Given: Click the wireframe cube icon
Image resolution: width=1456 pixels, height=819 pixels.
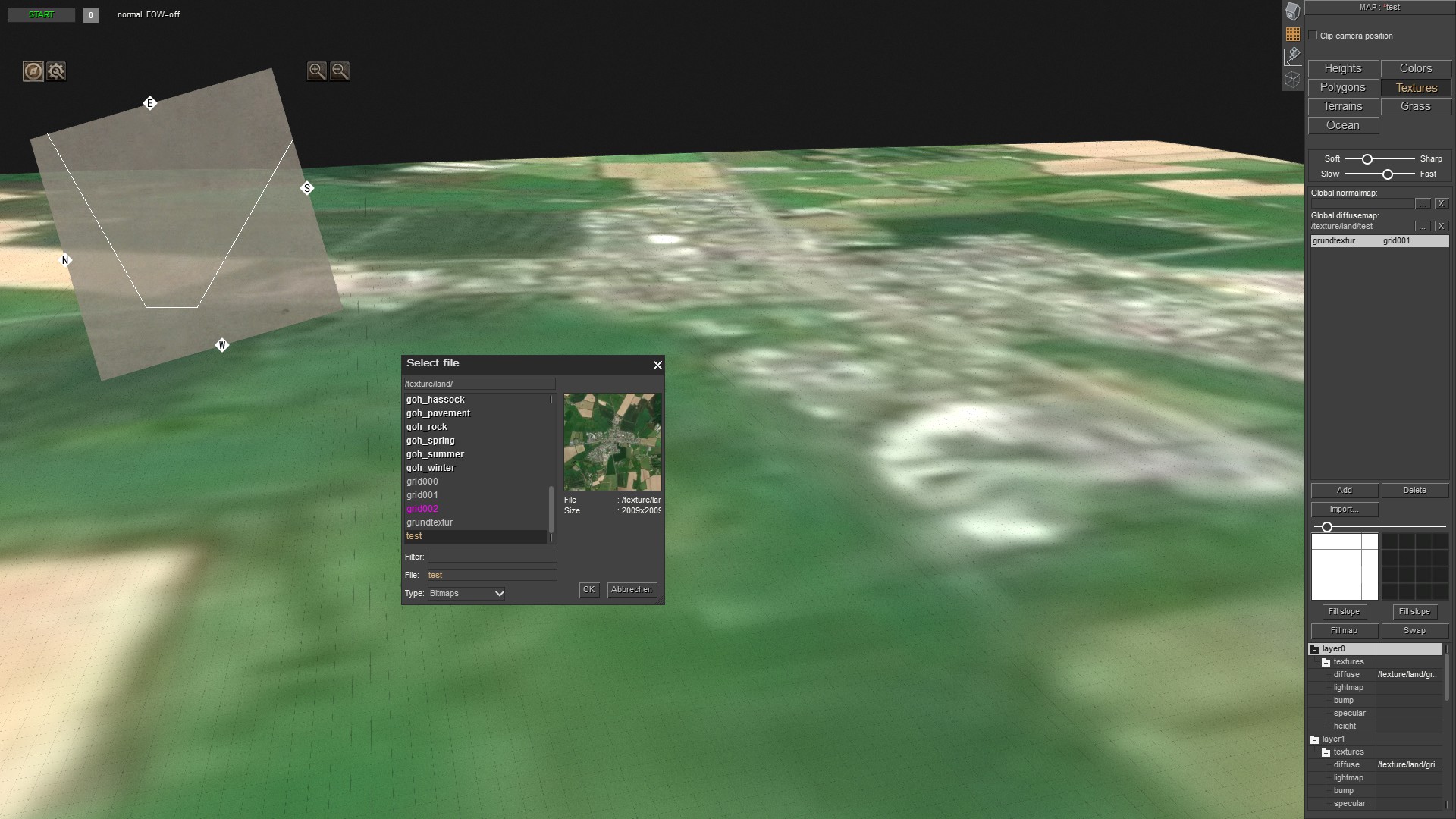Looking at the screenshot, I should click(x=1293, y=80).
